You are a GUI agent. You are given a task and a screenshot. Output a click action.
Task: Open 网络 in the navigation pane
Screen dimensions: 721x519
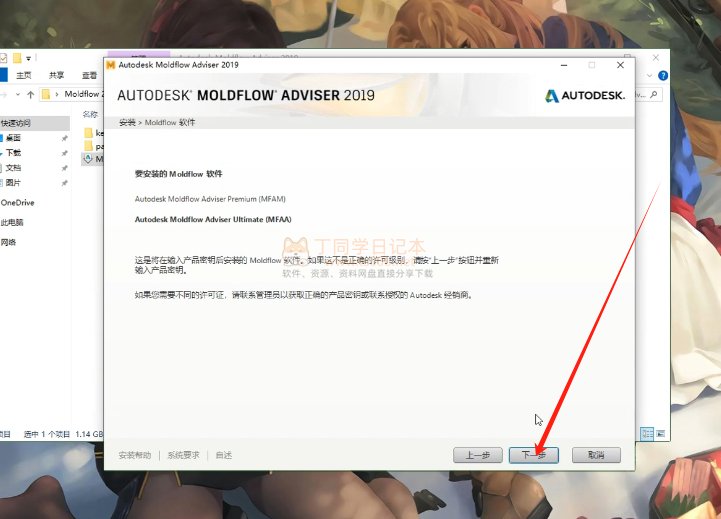[x=8, y=242]
